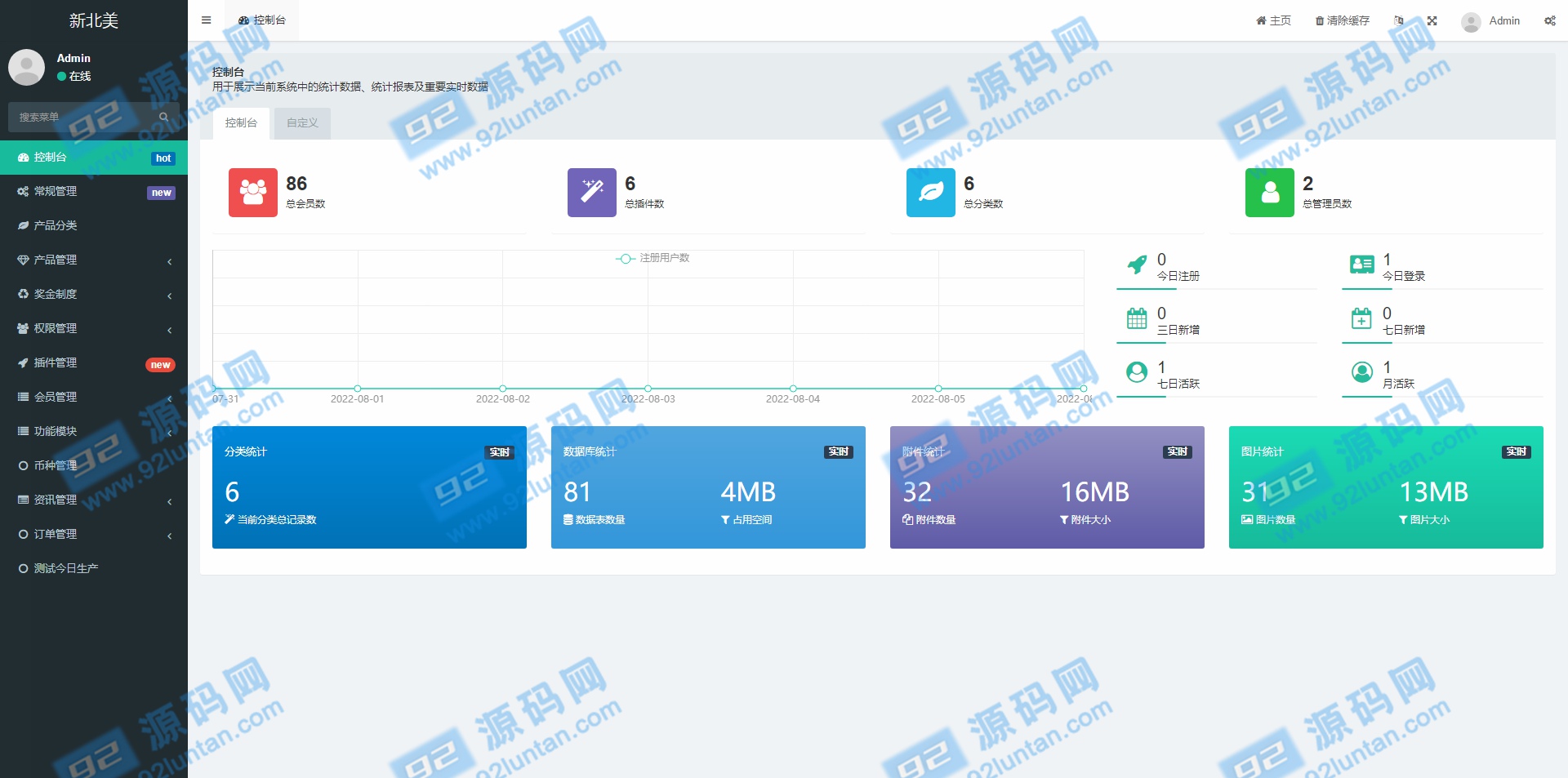The height and width of the screenshot is (778, 1568).
Task: Toggle fullscreen with the expand arrows icon
Action: point(1432,20)
